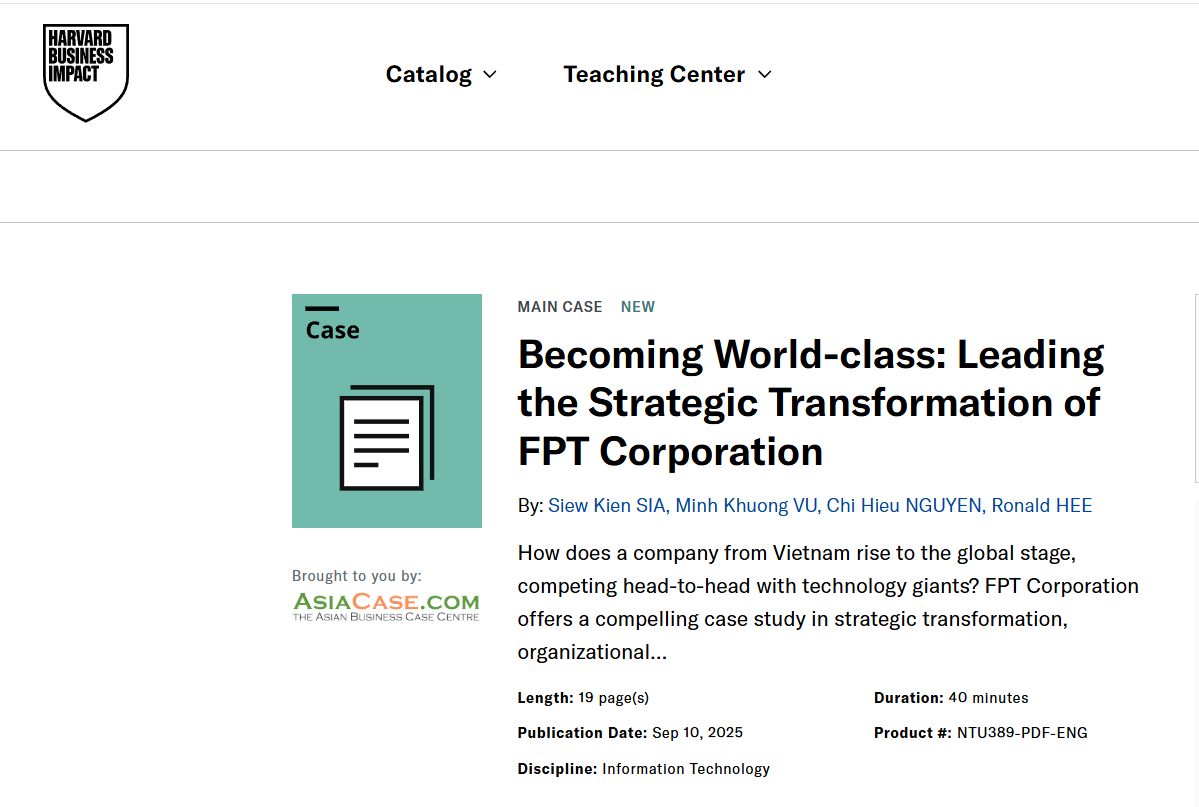Open the AsiaCase.com logo link

point(386,606)
